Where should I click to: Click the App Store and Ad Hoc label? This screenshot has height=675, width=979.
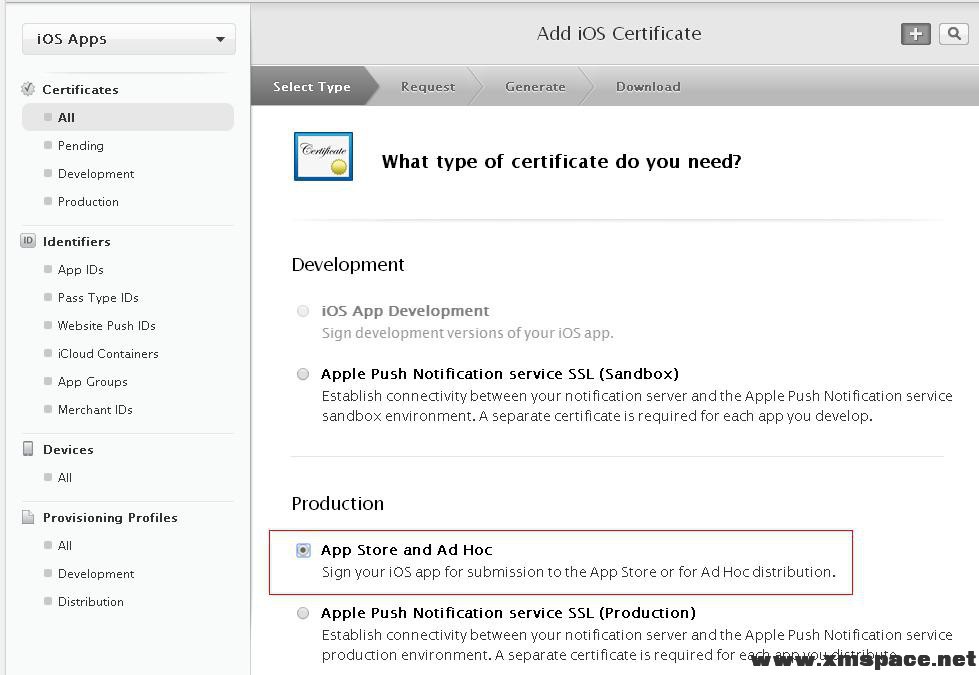tap(406, 550)
